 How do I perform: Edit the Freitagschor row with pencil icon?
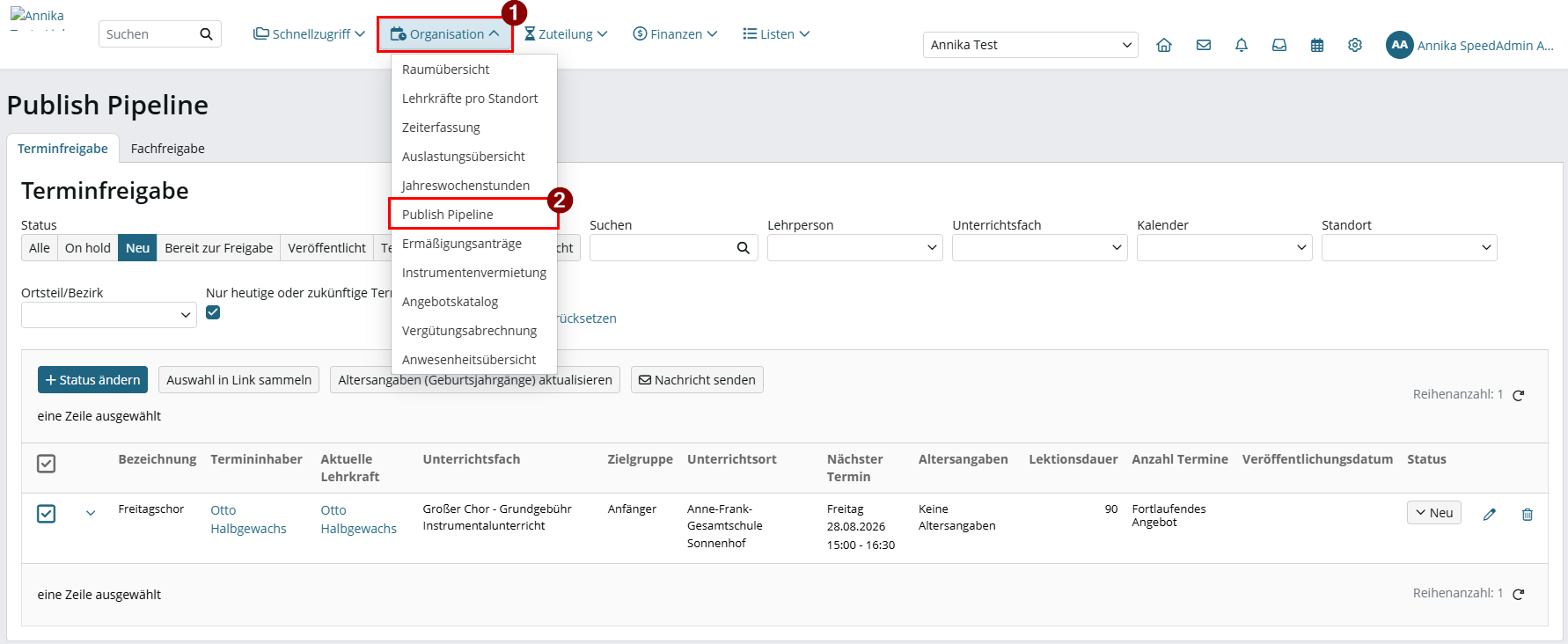[1490, 515]
